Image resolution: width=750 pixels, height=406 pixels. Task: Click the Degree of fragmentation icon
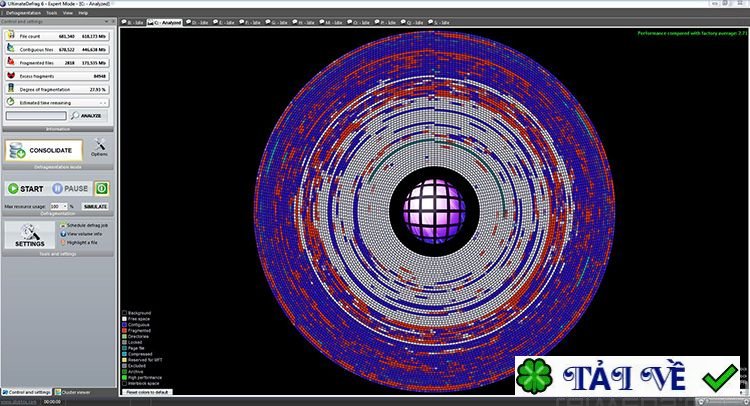(11, 88)
